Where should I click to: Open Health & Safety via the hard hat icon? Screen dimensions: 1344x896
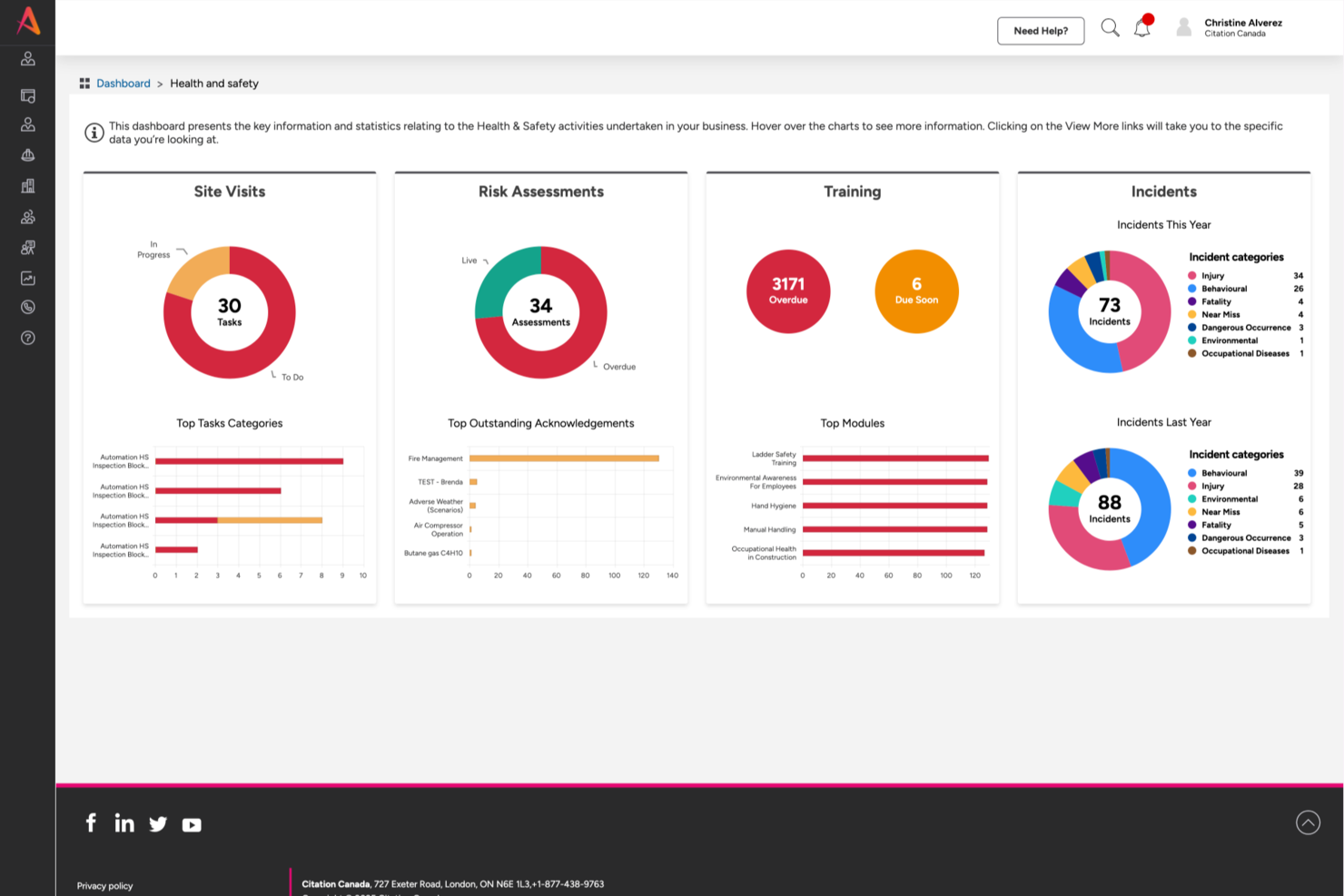(x=27, y=154)
